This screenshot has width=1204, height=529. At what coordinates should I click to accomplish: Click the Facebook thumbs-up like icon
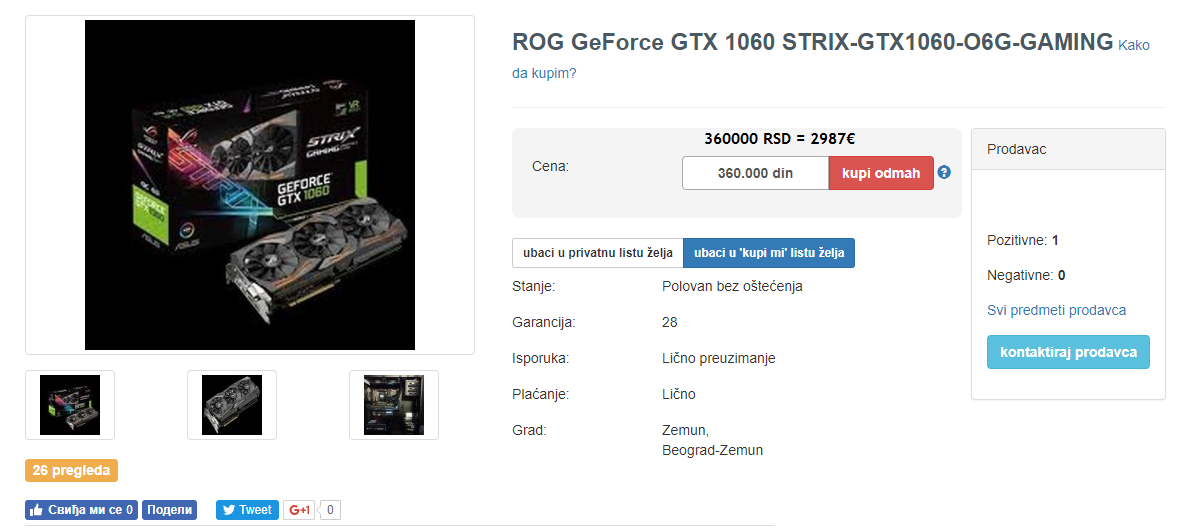(x=36, y=510)
